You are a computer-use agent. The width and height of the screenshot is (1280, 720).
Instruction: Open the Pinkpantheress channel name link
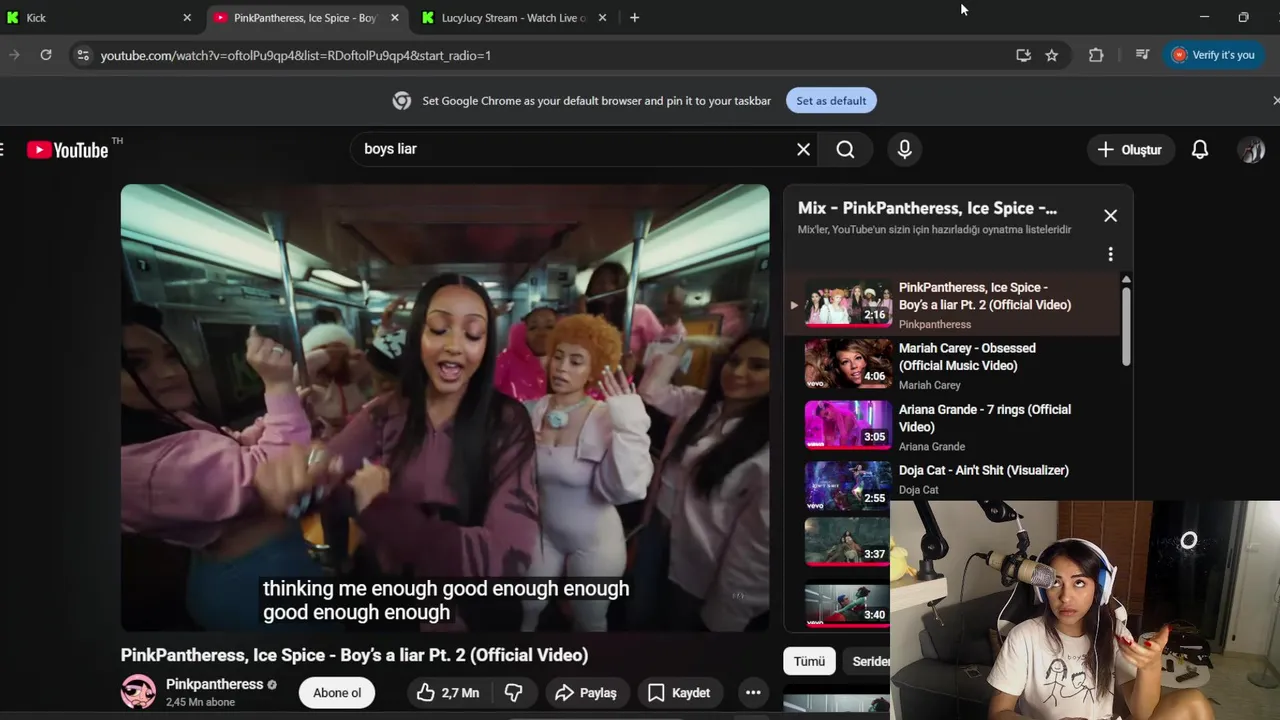214,684
